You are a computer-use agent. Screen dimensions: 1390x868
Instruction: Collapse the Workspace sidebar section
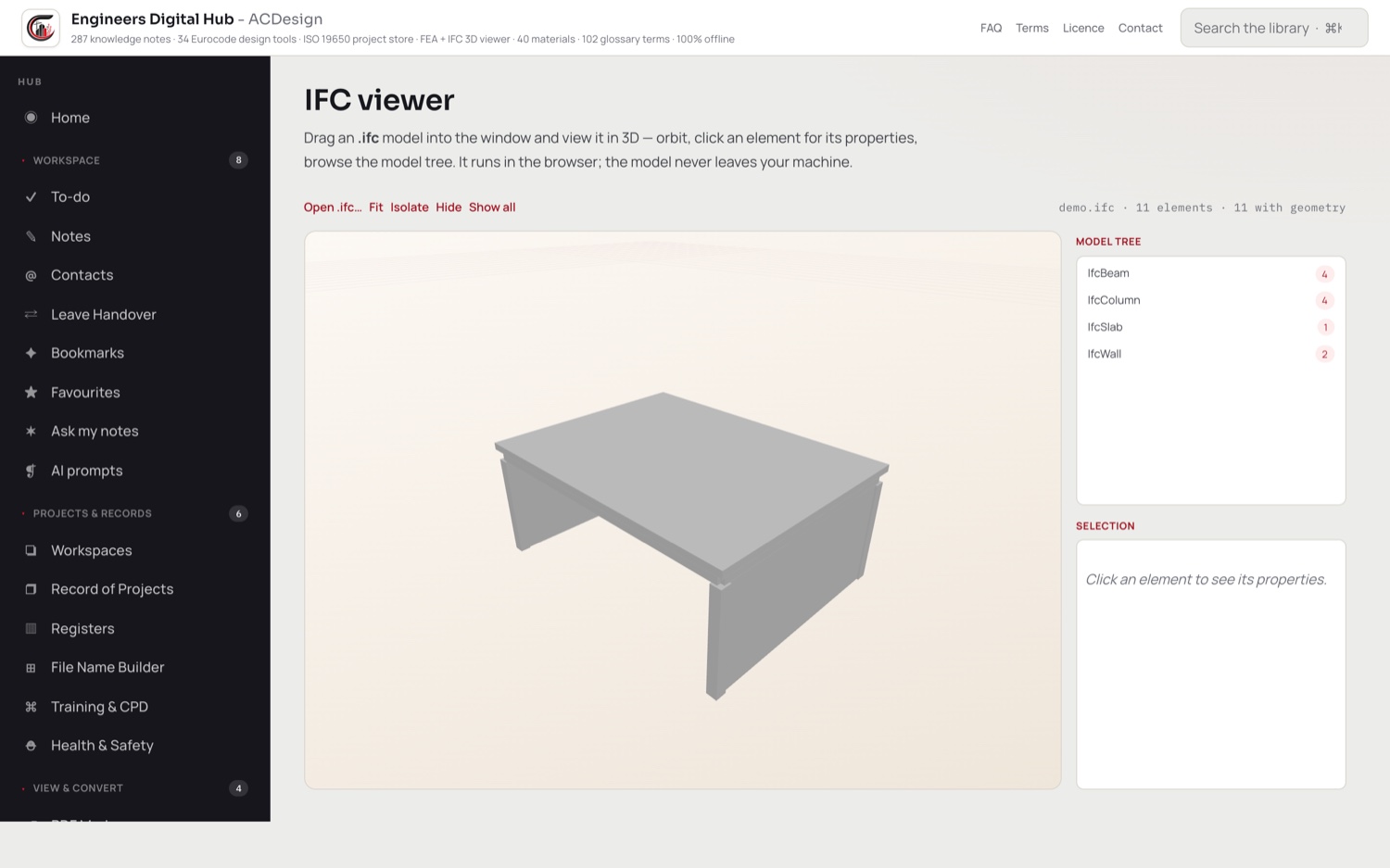coord(135,160)
